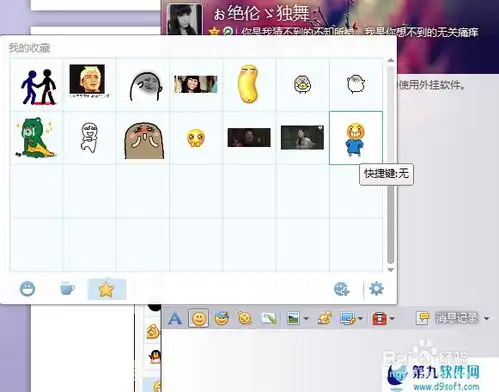499x392 pixels.
Task: Insert the brown walrus face emoticon
Action: [x=144, y=140]
